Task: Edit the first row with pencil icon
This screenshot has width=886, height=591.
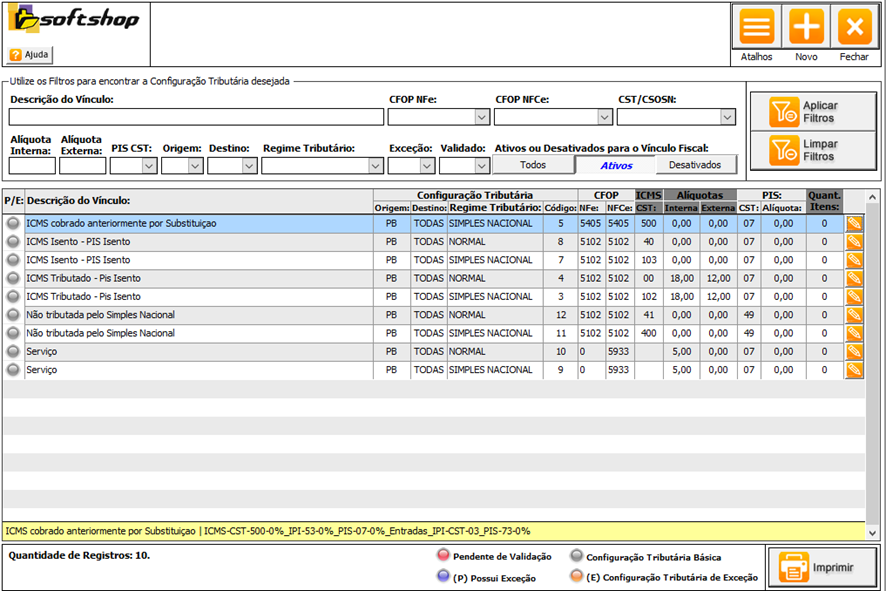Action: [853, 224]
